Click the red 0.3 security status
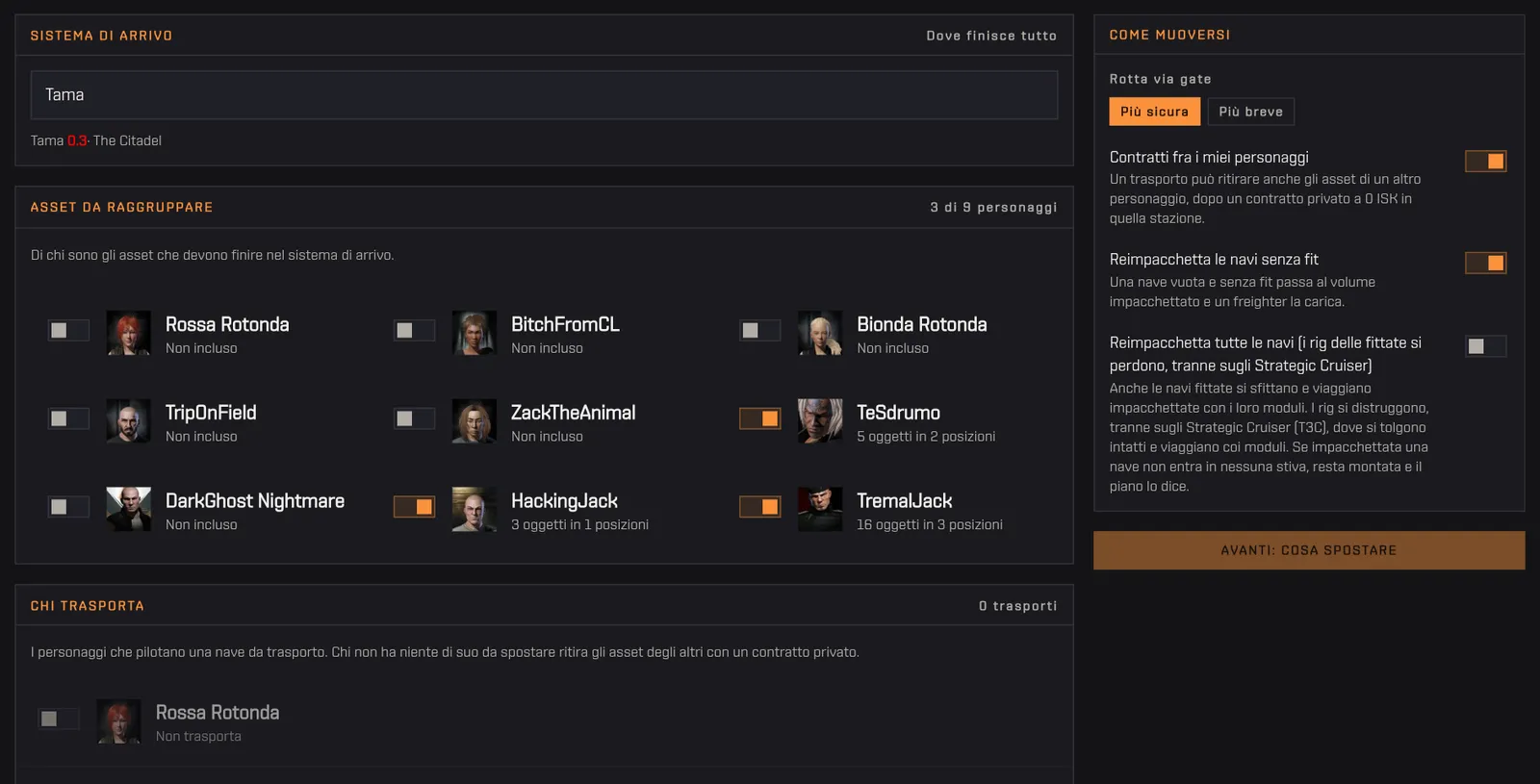The height and width of the screenshot is (784, 1540). tap(77, 140)
